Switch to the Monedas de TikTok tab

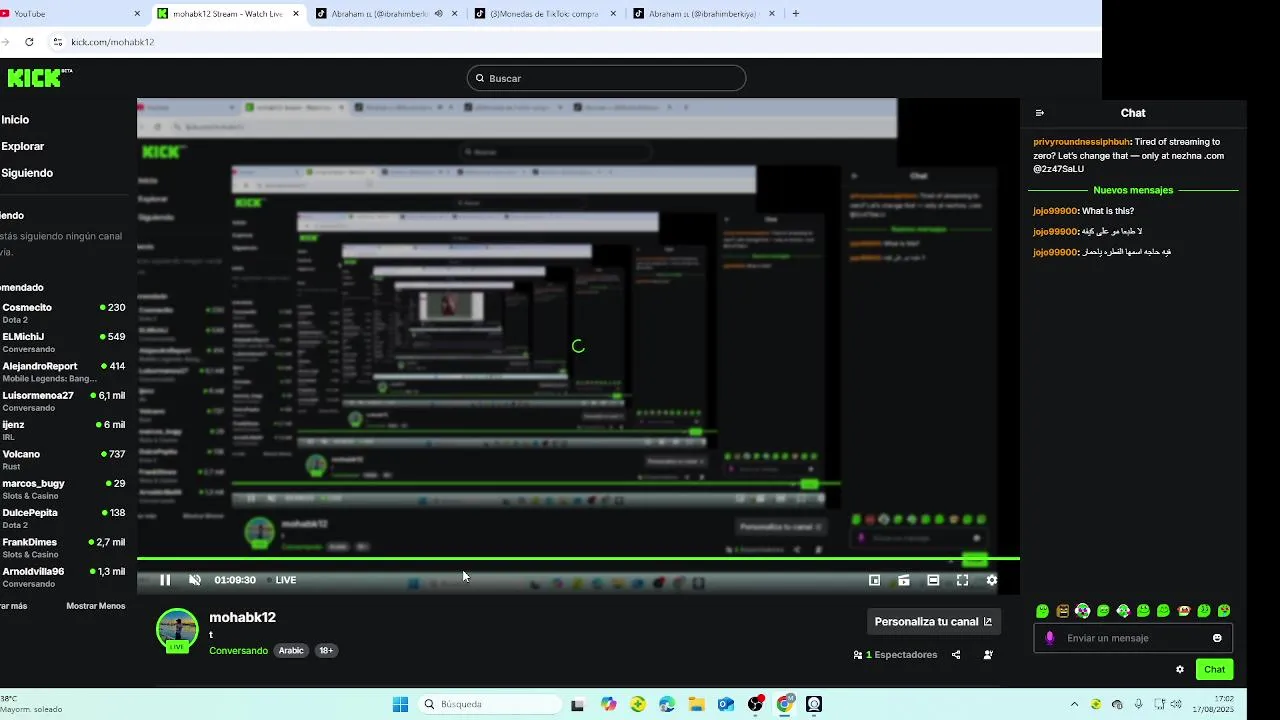coord(546,14)
